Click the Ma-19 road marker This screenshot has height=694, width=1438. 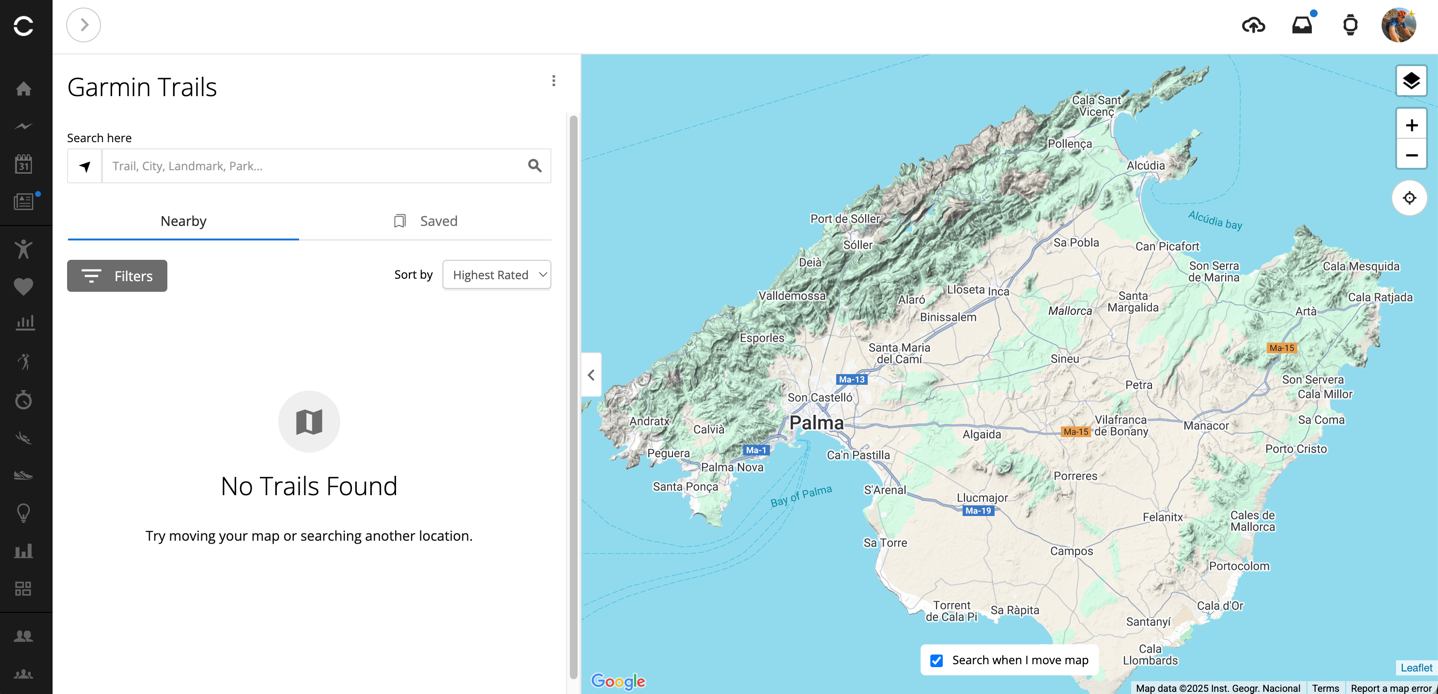[978, 511]
